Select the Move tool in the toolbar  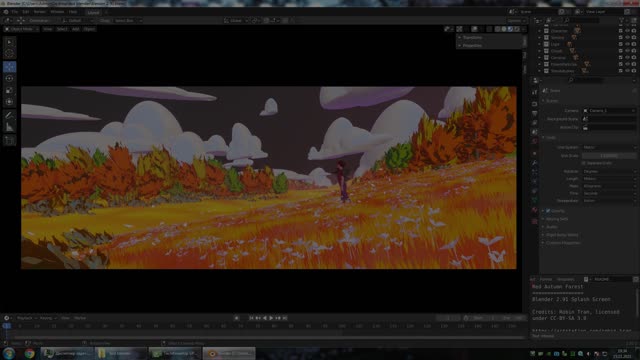9,67
